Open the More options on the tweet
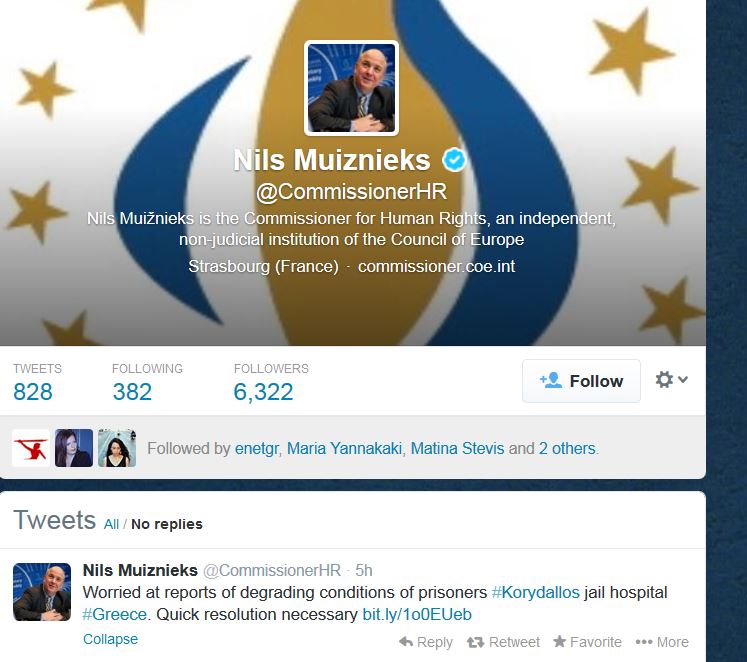The image size is (747, 662). 662,642
